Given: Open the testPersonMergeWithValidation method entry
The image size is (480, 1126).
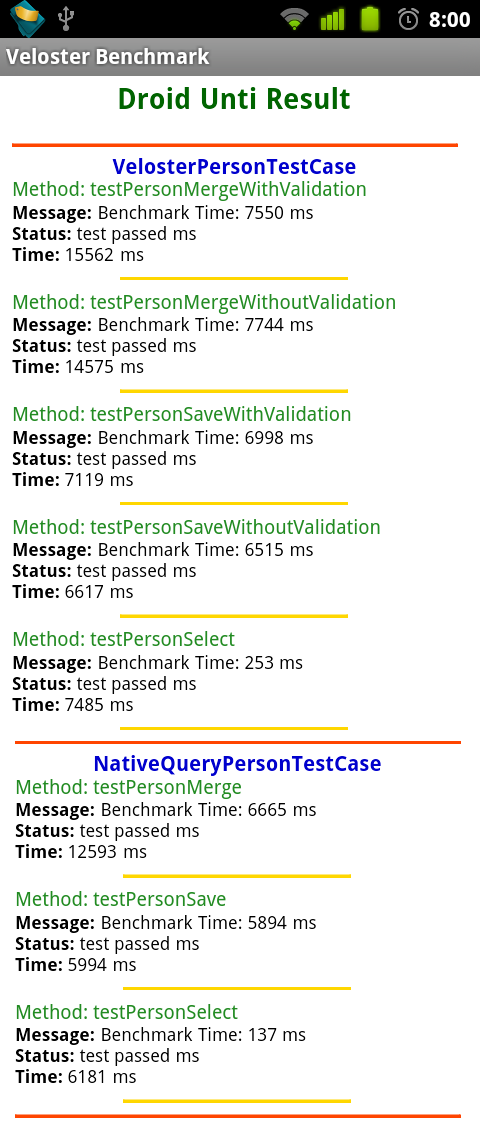Looking at the screenshot, I should [x=190, y=189].
